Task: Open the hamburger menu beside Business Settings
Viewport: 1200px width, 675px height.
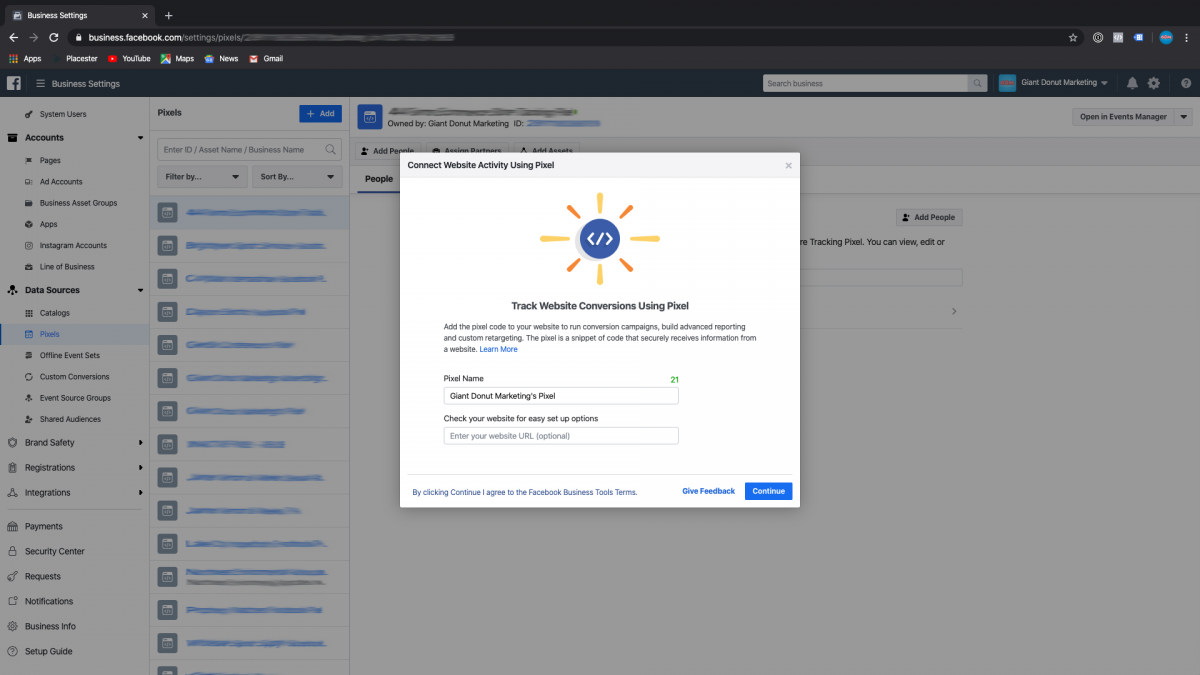Action: [40, 83]
